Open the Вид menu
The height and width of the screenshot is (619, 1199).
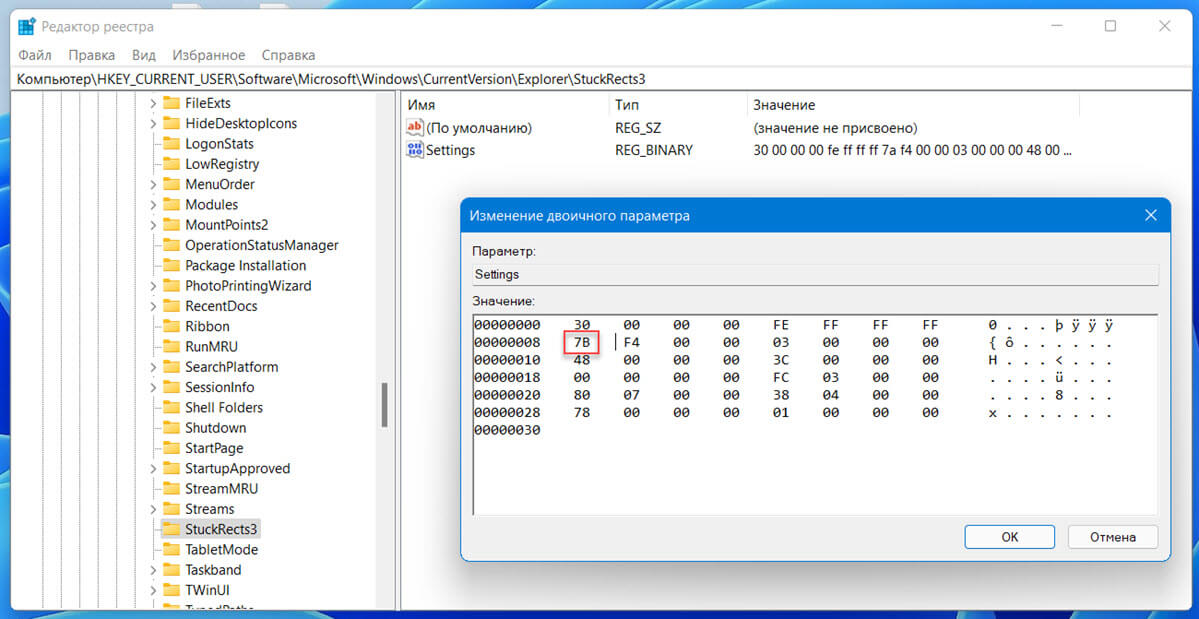click(144, 55)
